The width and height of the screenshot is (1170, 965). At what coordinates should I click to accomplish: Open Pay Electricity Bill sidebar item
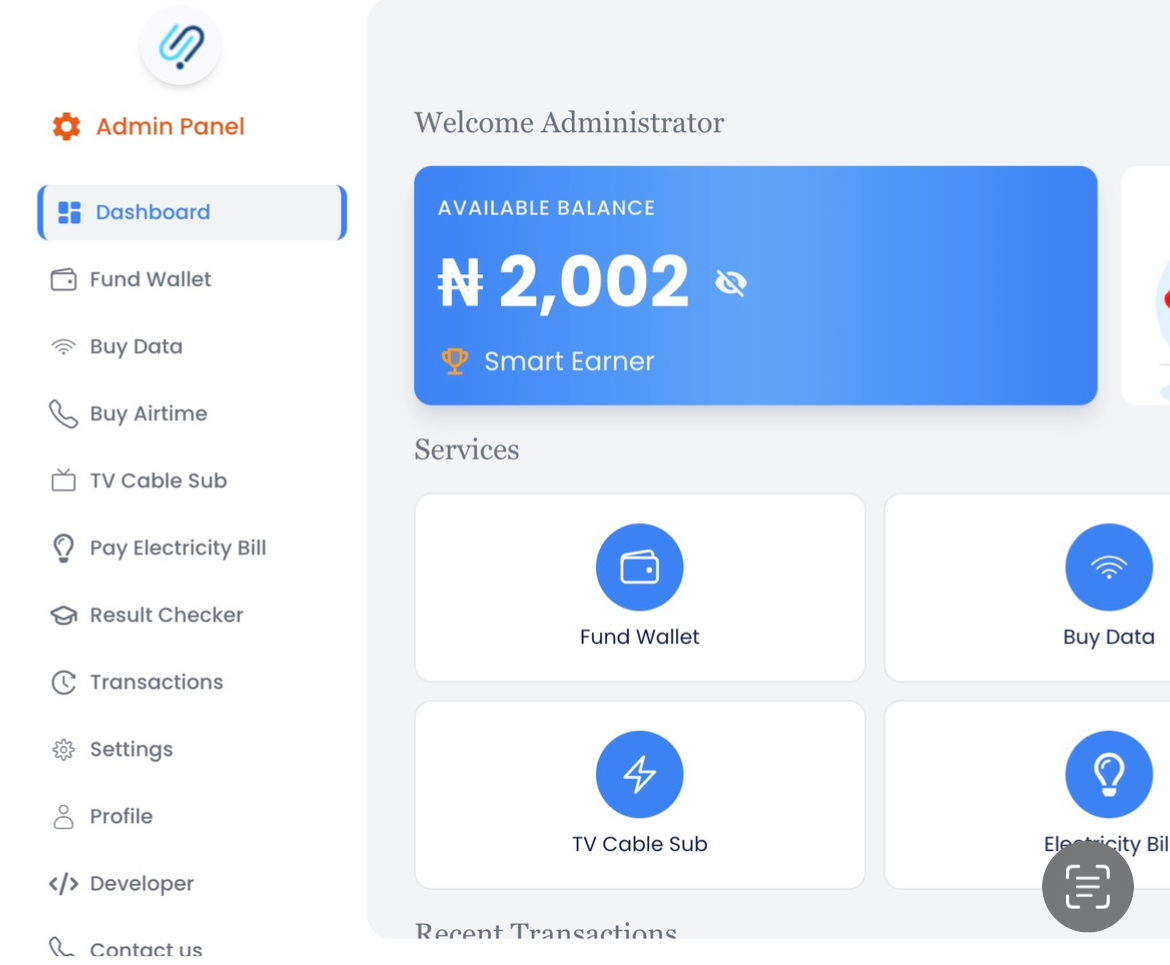(x=177, y=548)
